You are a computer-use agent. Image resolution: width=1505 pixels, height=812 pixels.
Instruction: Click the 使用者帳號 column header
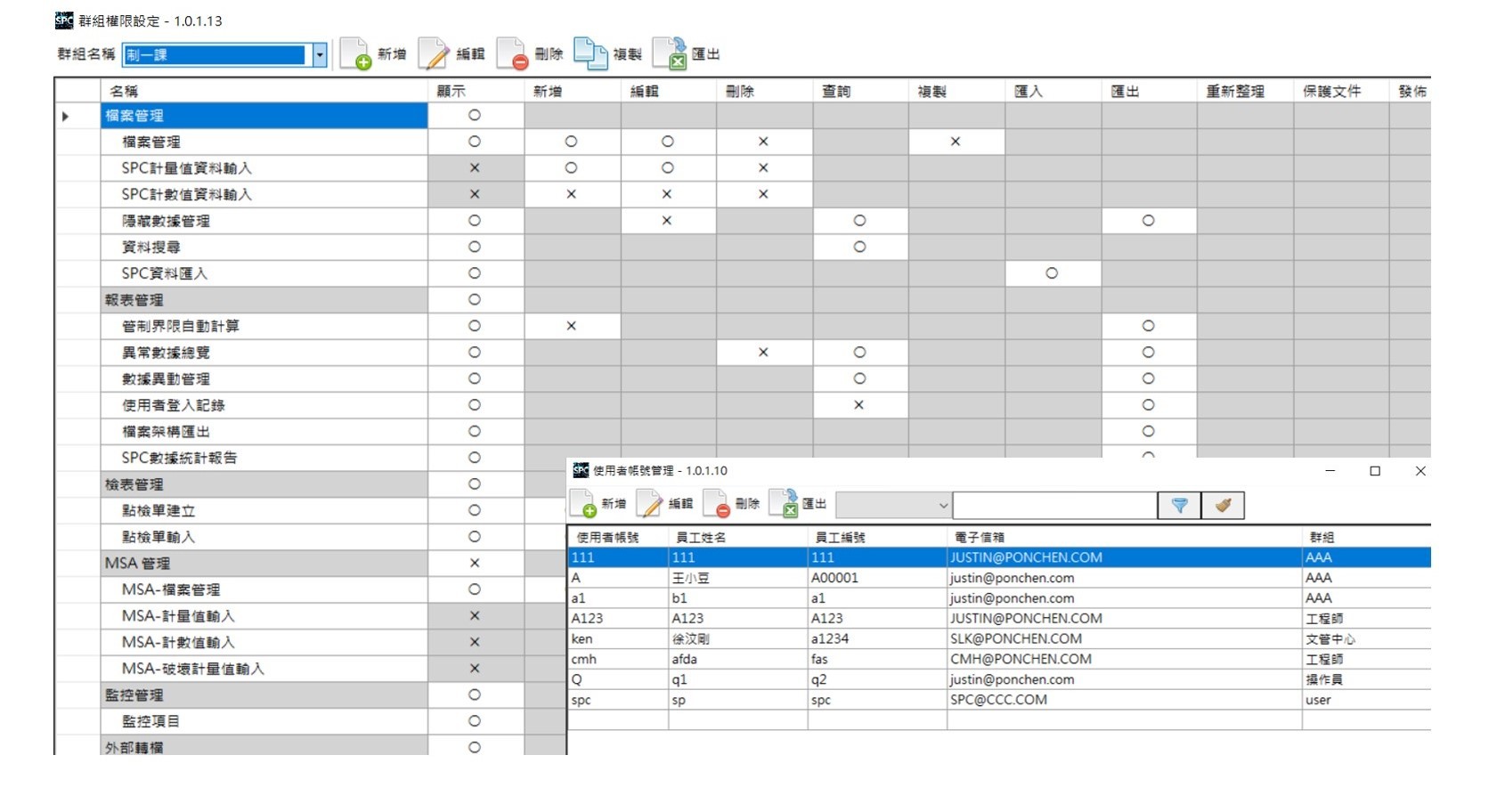click(607, 538)
